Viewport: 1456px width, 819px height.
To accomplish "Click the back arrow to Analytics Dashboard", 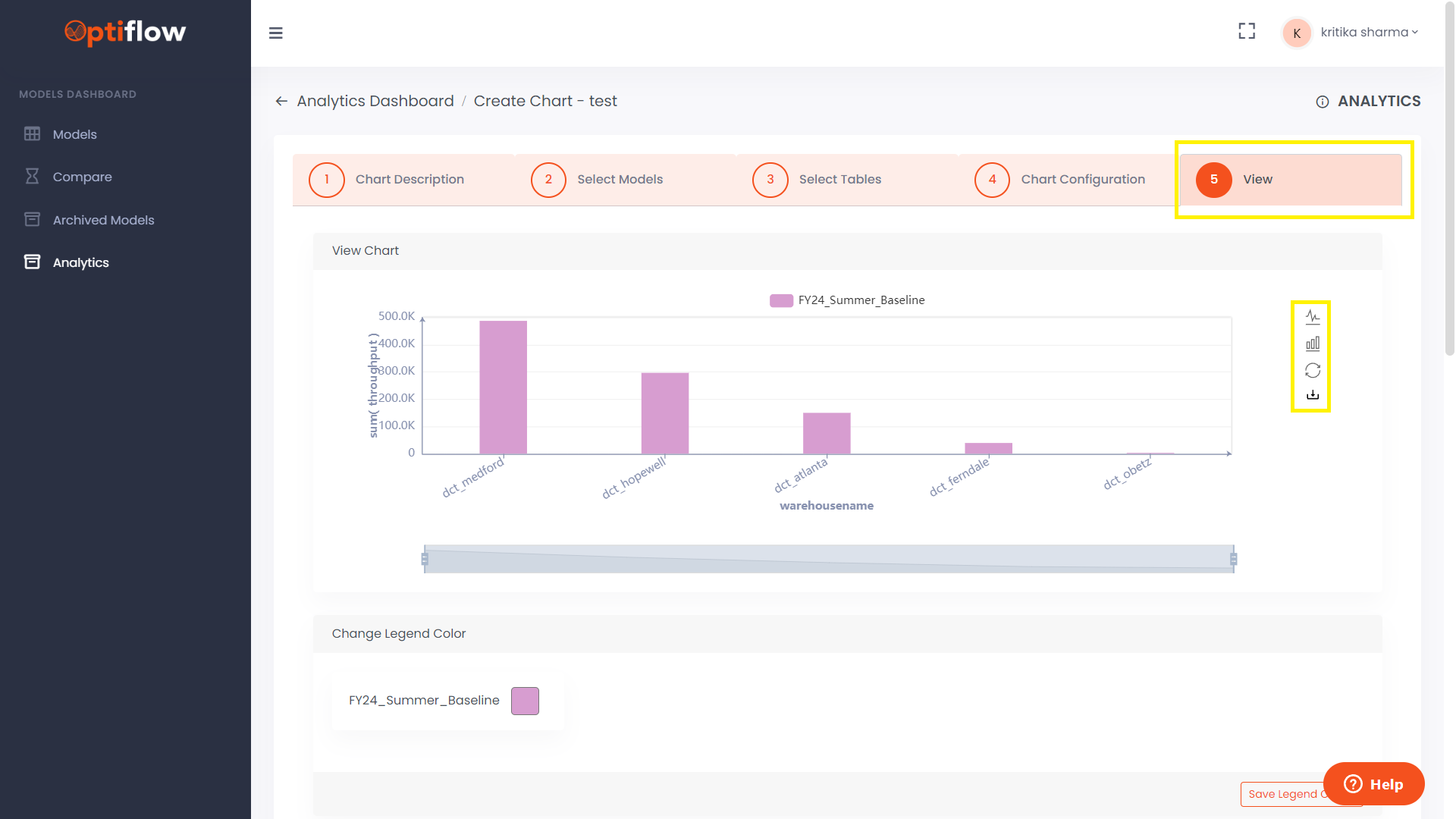I will click(x=281, y=101).
